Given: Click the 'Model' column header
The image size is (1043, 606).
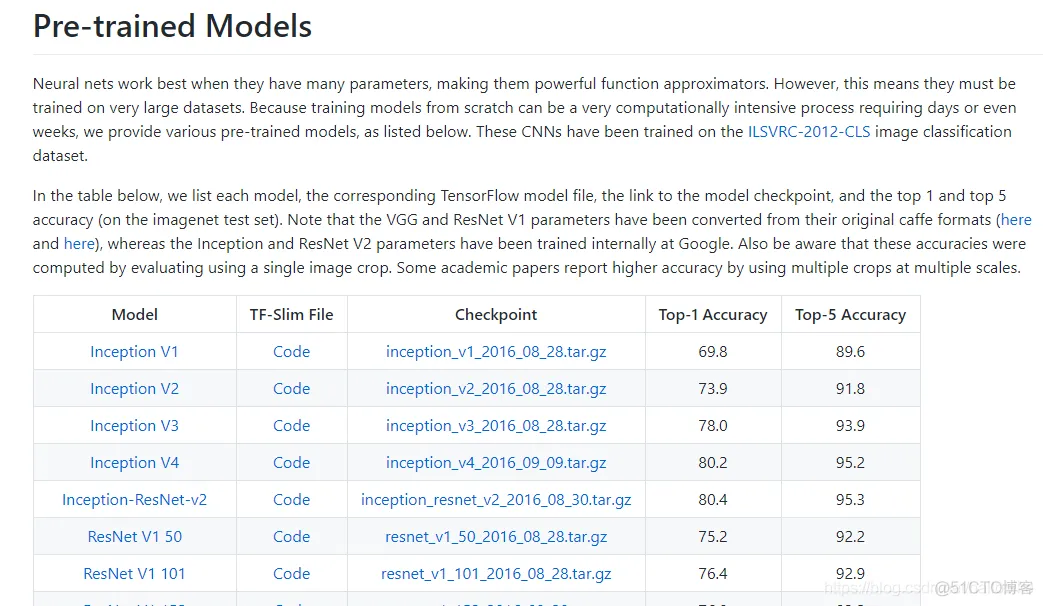Looking at the screenshot, I should pyautogui.click(x=134, y=315).
